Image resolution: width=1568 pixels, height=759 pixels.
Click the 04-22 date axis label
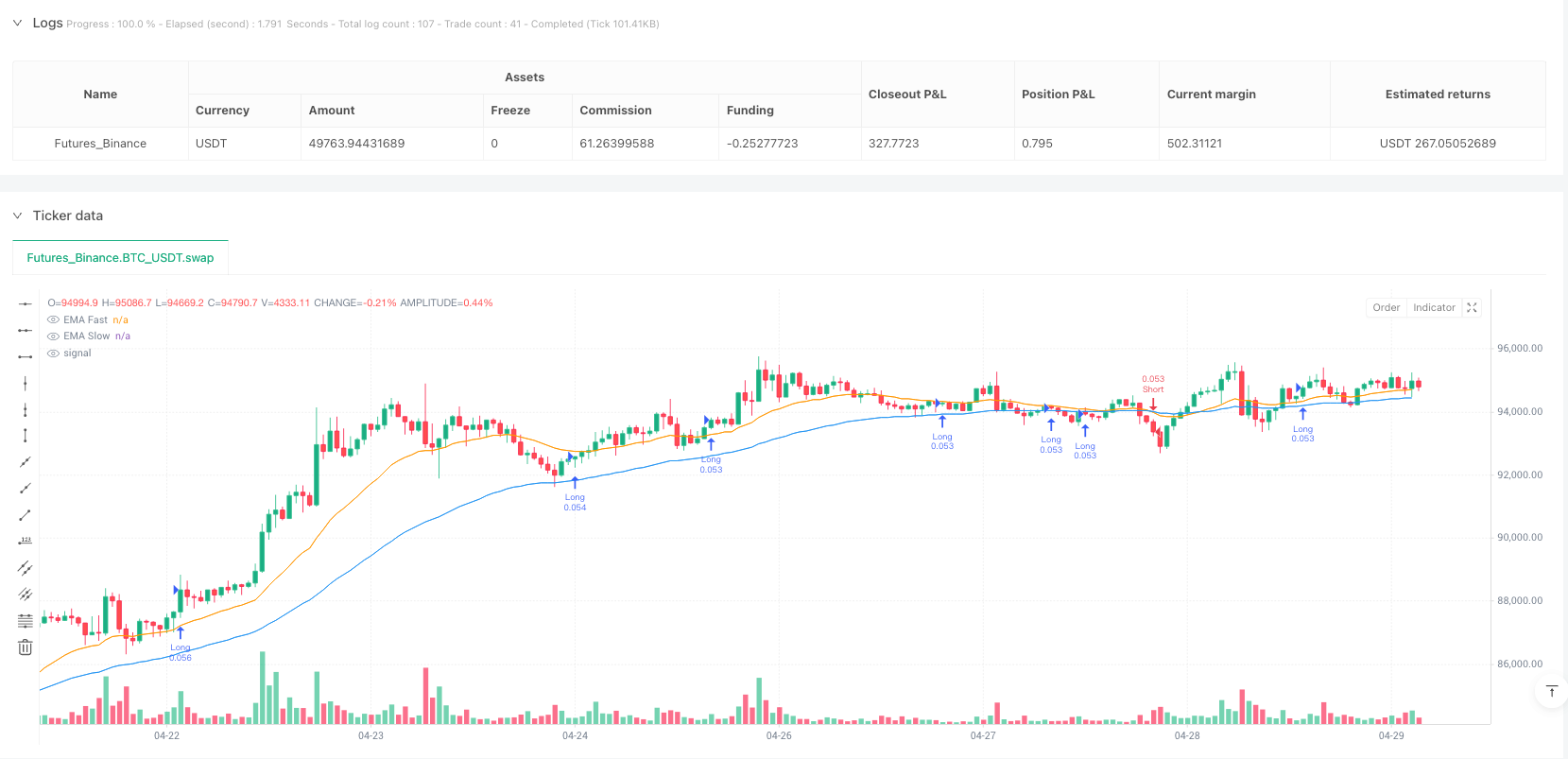click(166, 735)
